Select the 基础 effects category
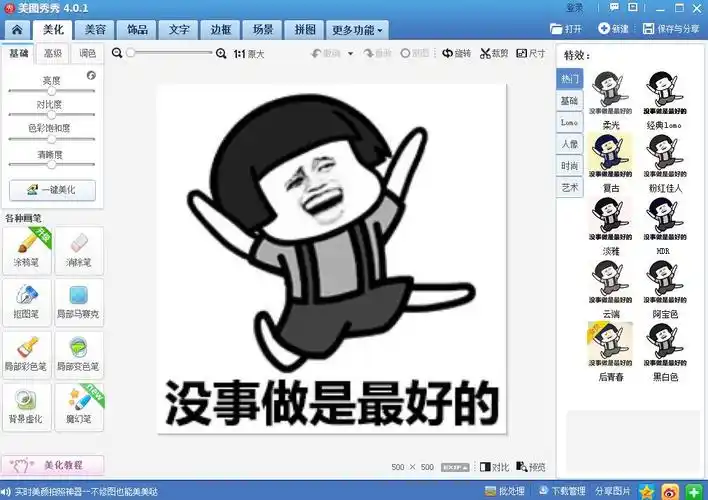Image resolution: width=708 pixels, height=500 pixels. click(569, 100)
